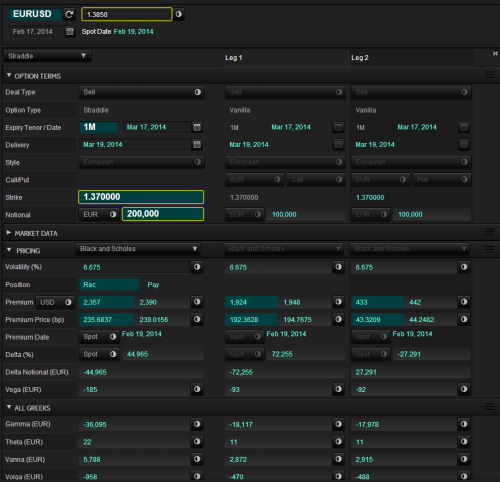Open the Delivery date calendar in strategy column
Image resolution: width=500 pixels, height=482 pixels.
pyautogui.click(x=197, y=144)
